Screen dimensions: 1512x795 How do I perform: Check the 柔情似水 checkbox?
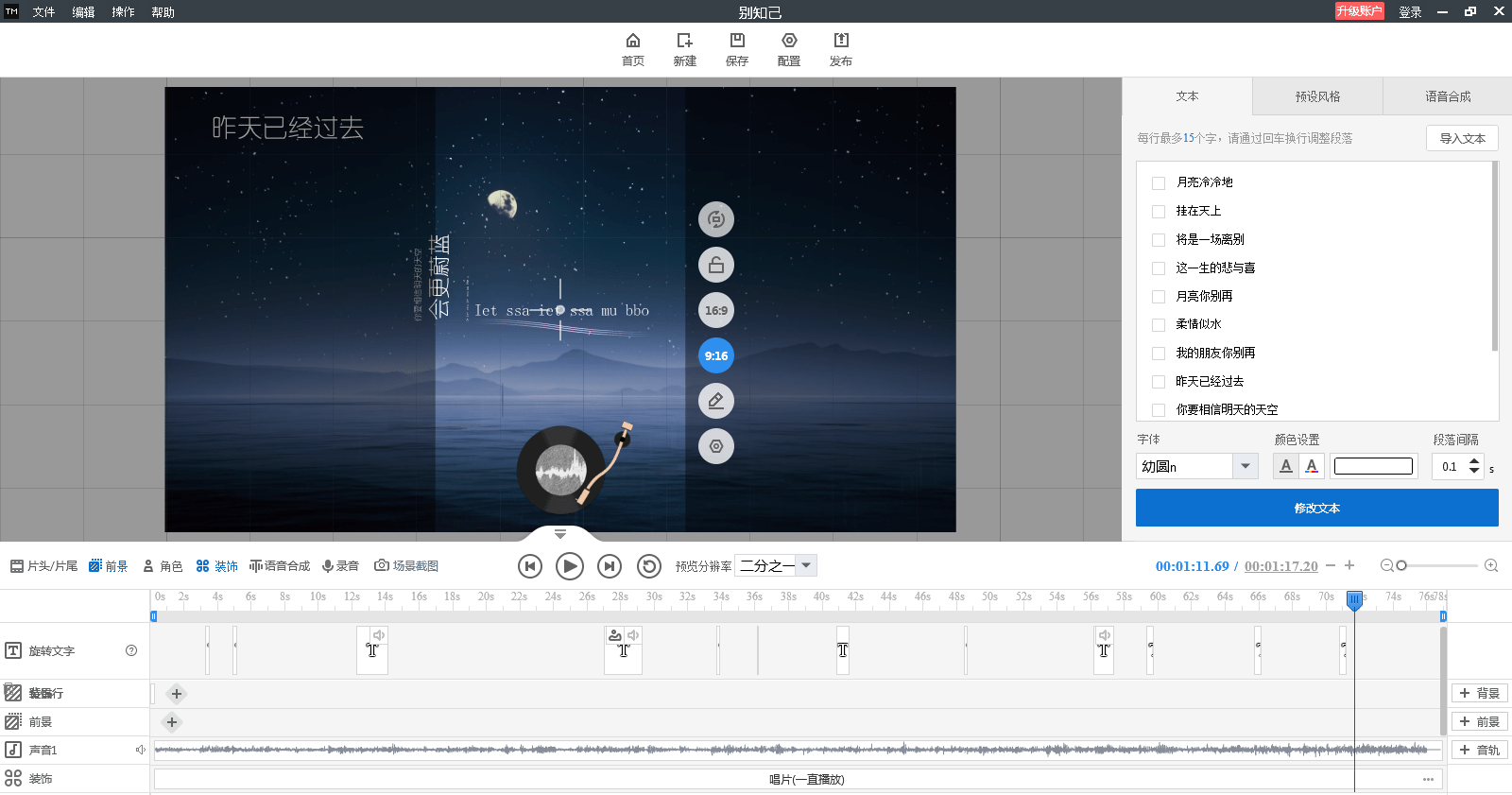[1159, 325]
